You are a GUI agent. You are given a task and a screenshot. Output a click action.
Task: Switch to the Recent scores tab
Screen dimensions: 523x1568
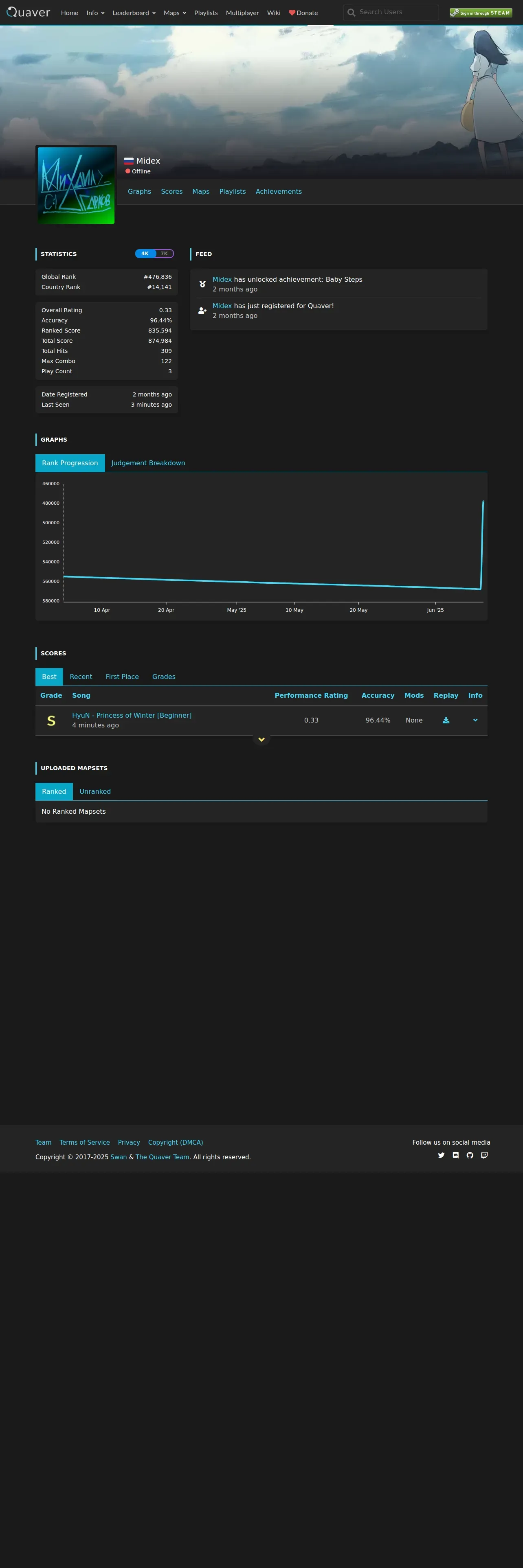81,677
